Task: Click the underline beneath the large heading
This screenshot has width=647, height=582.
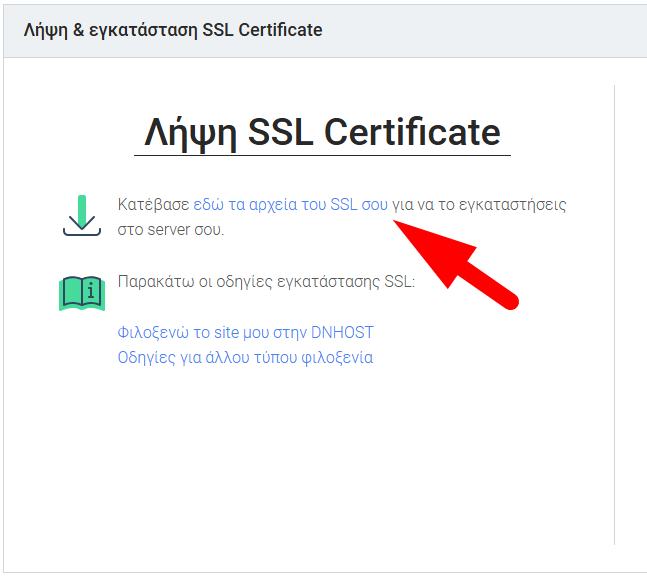Action: pyautogui.click(x=322, y=156)
